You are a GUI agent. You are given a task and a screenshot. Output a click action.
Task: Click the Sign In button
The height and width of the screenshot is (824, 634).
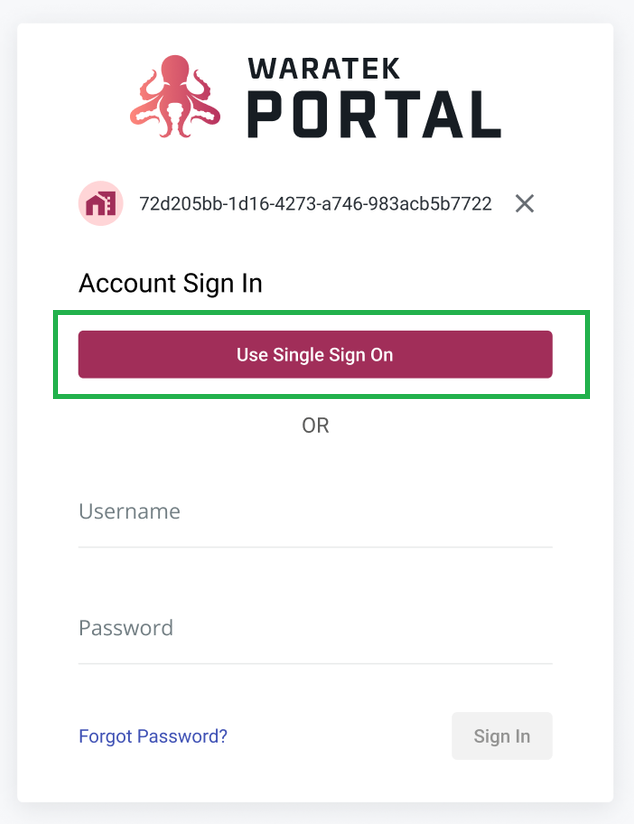tap(502, 736)
